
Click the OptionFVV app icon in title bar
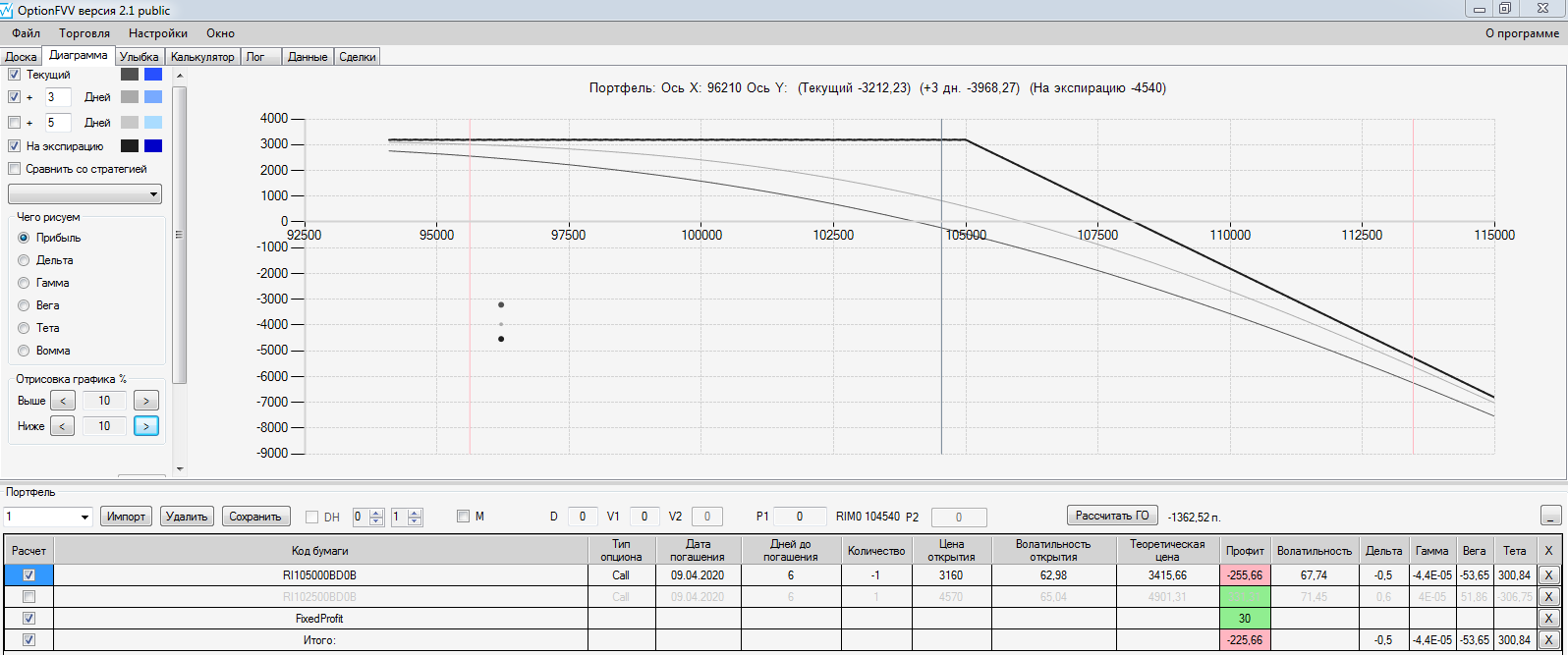(x=8, y=9)
